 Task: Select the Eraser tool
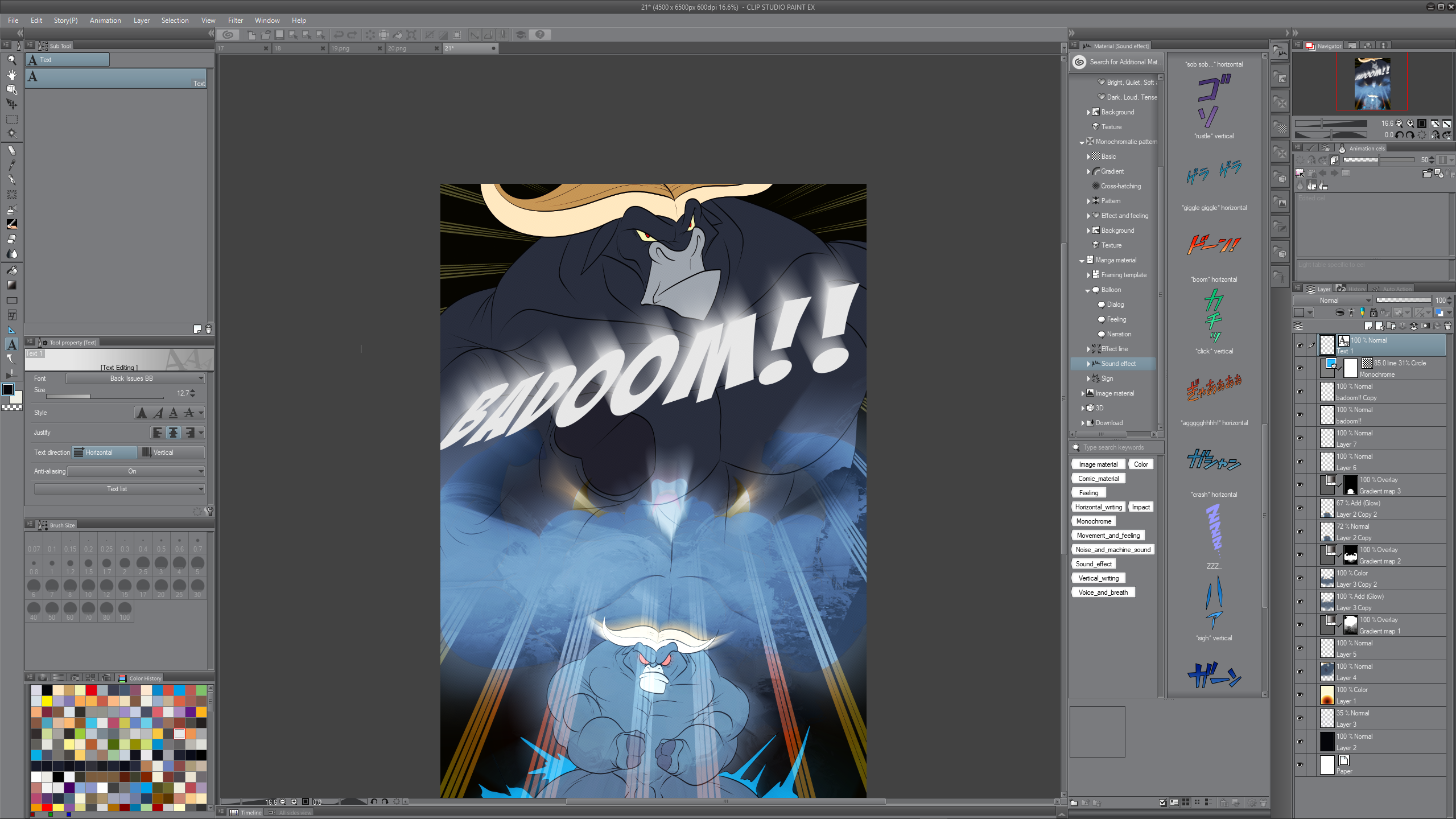pyautogui.click(x=11, y=239)
